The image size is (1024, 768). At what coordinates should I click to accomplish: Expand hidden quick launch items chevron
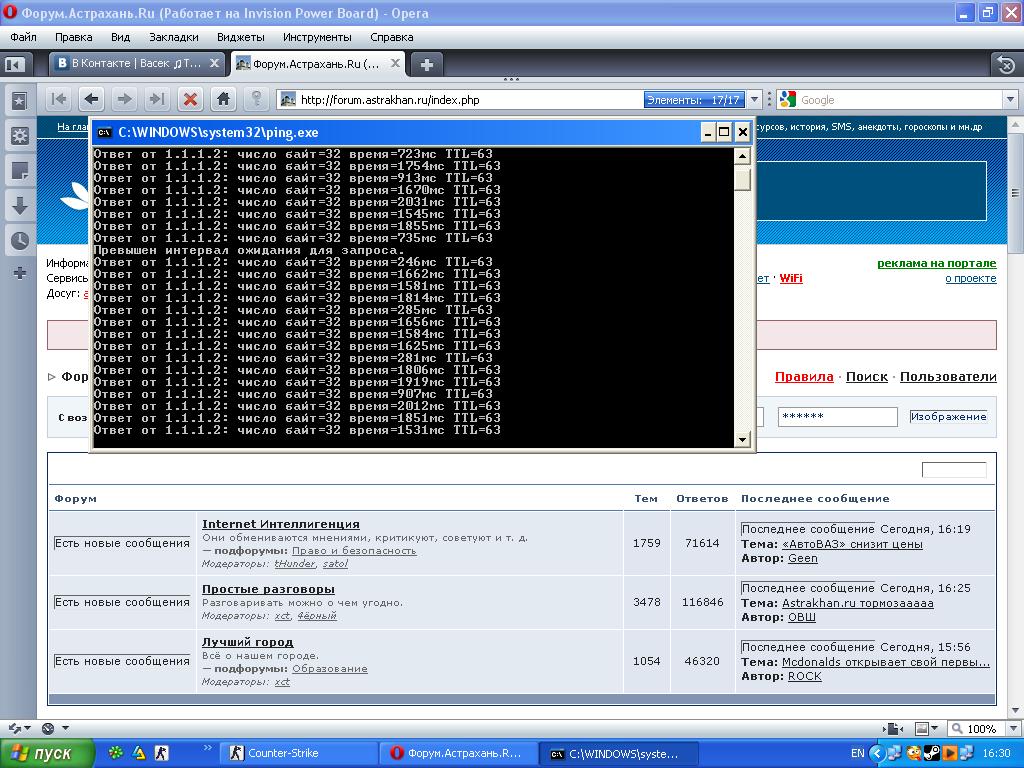(x=208, y=747)
